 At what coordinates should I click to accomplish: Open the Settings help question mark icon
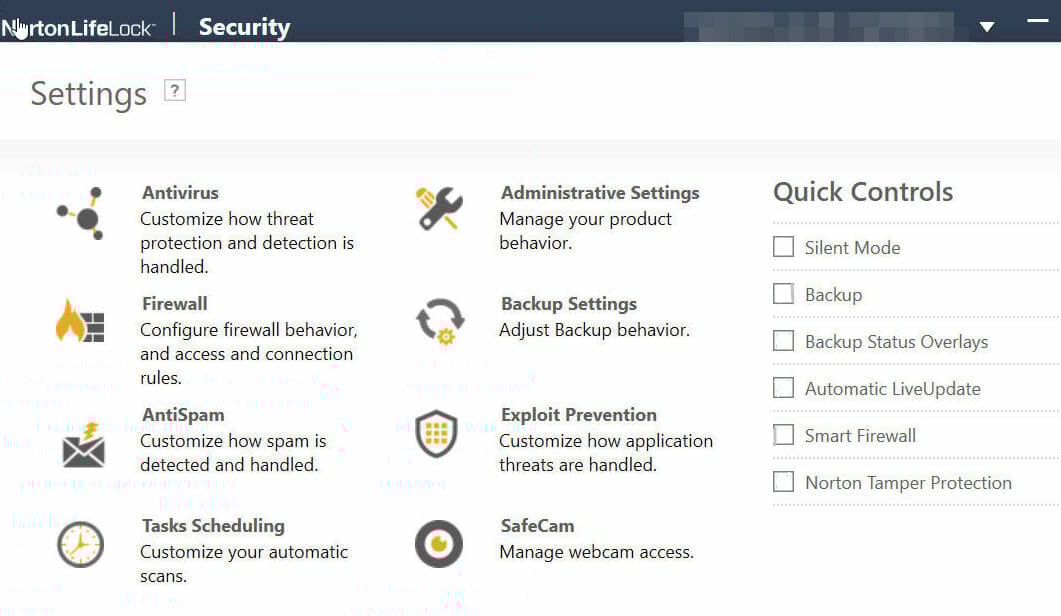tap(175, 91)
